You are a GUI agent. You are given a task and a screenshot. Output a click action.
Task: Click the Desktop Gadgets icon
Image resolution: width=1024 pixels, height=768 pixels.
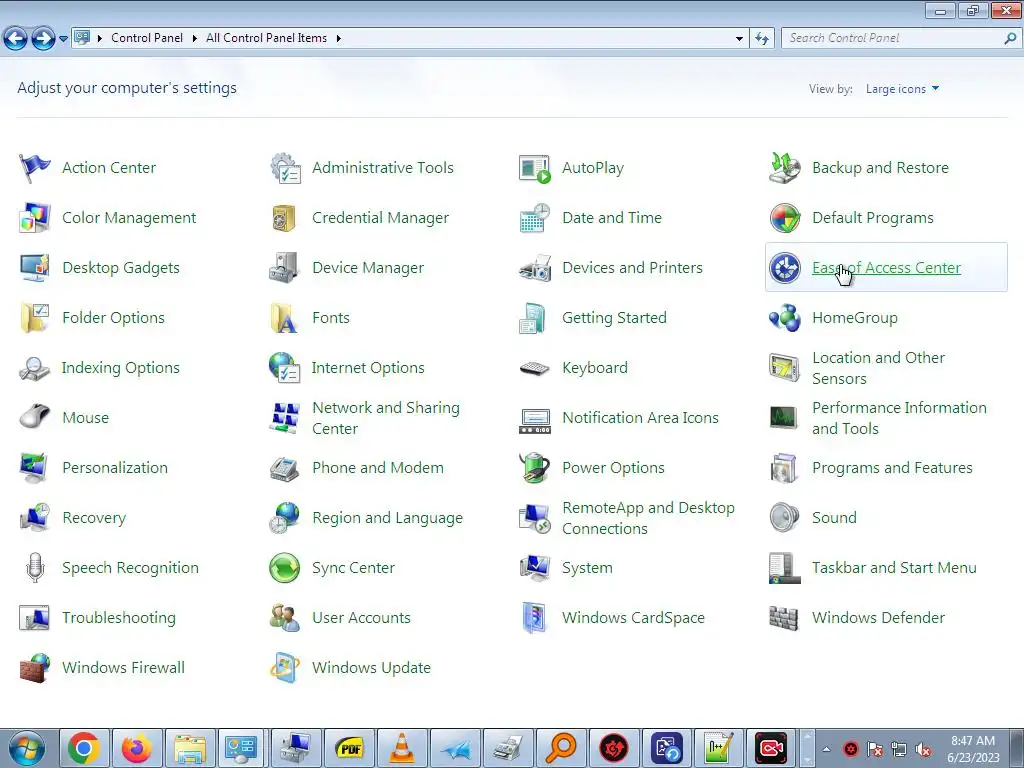tap(35, 268)
